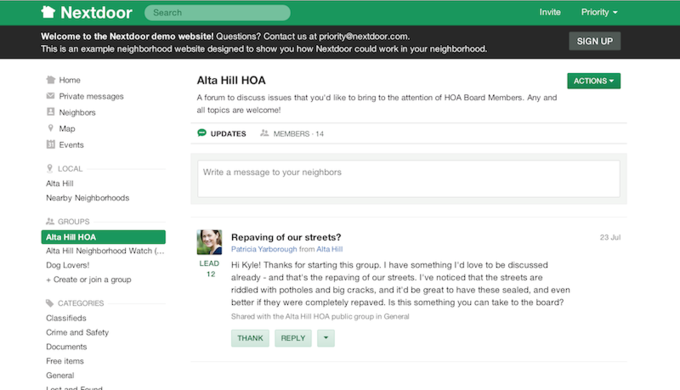
Task: Click the Reply button on post
Action: (293, 338)
